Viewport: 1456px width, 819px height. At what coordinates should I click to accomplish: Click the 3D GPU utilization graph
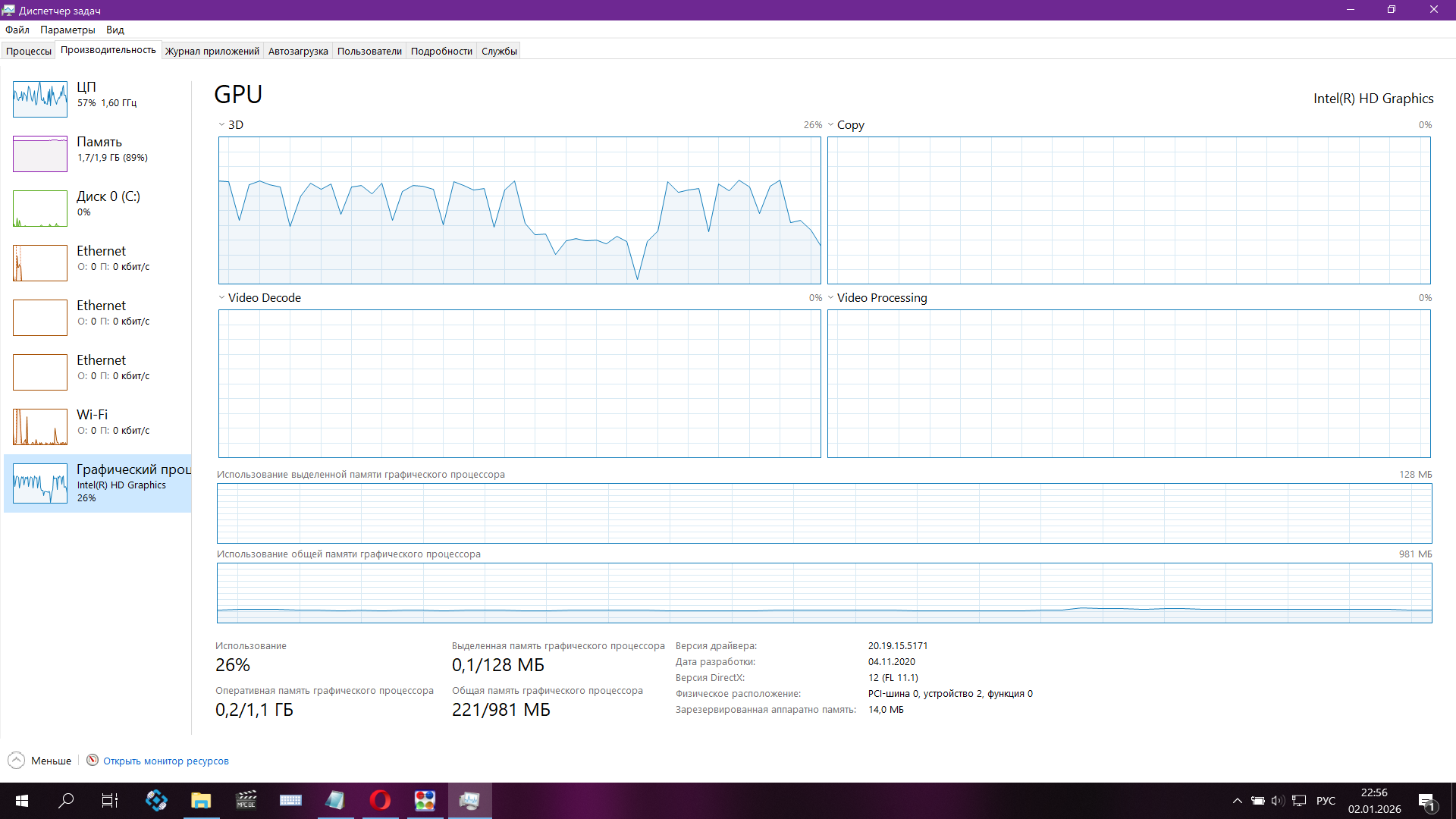[519, 210]
